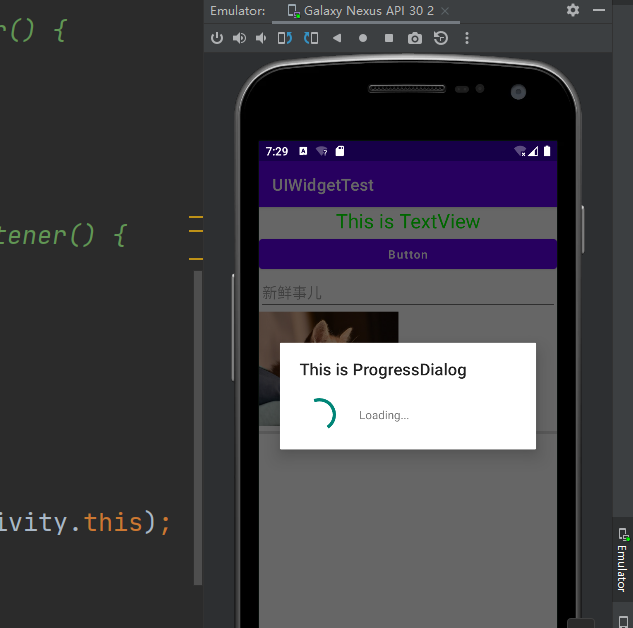The image size is (633, 628).
Task: Click the emulator power button icon
Action: point(217,38)
